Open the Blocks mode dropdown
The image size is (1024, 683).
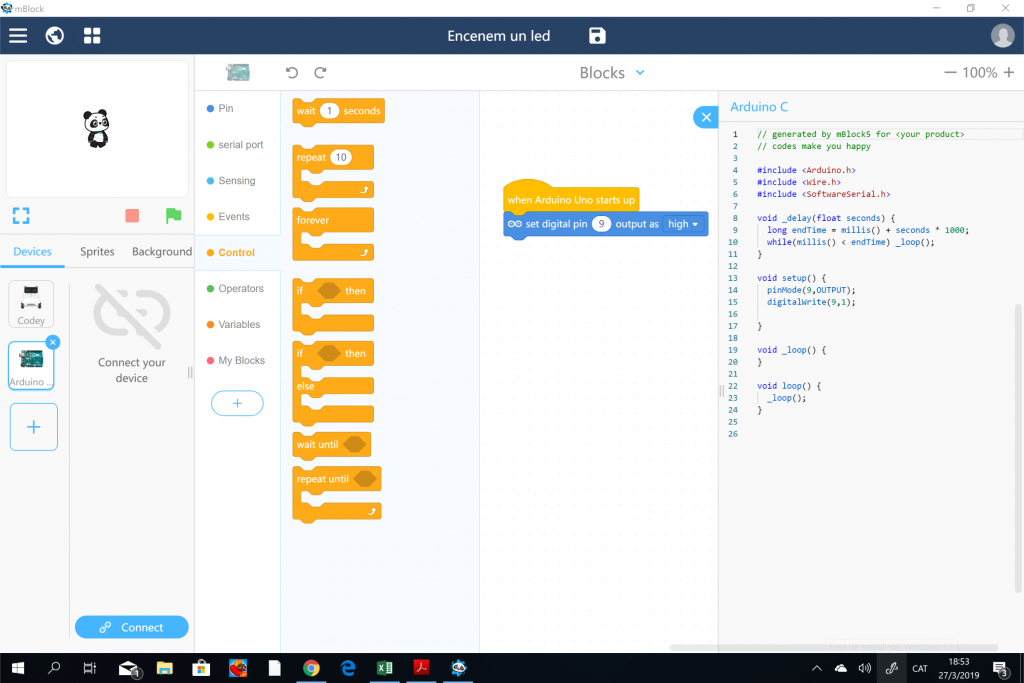click(x=640, y=73)
